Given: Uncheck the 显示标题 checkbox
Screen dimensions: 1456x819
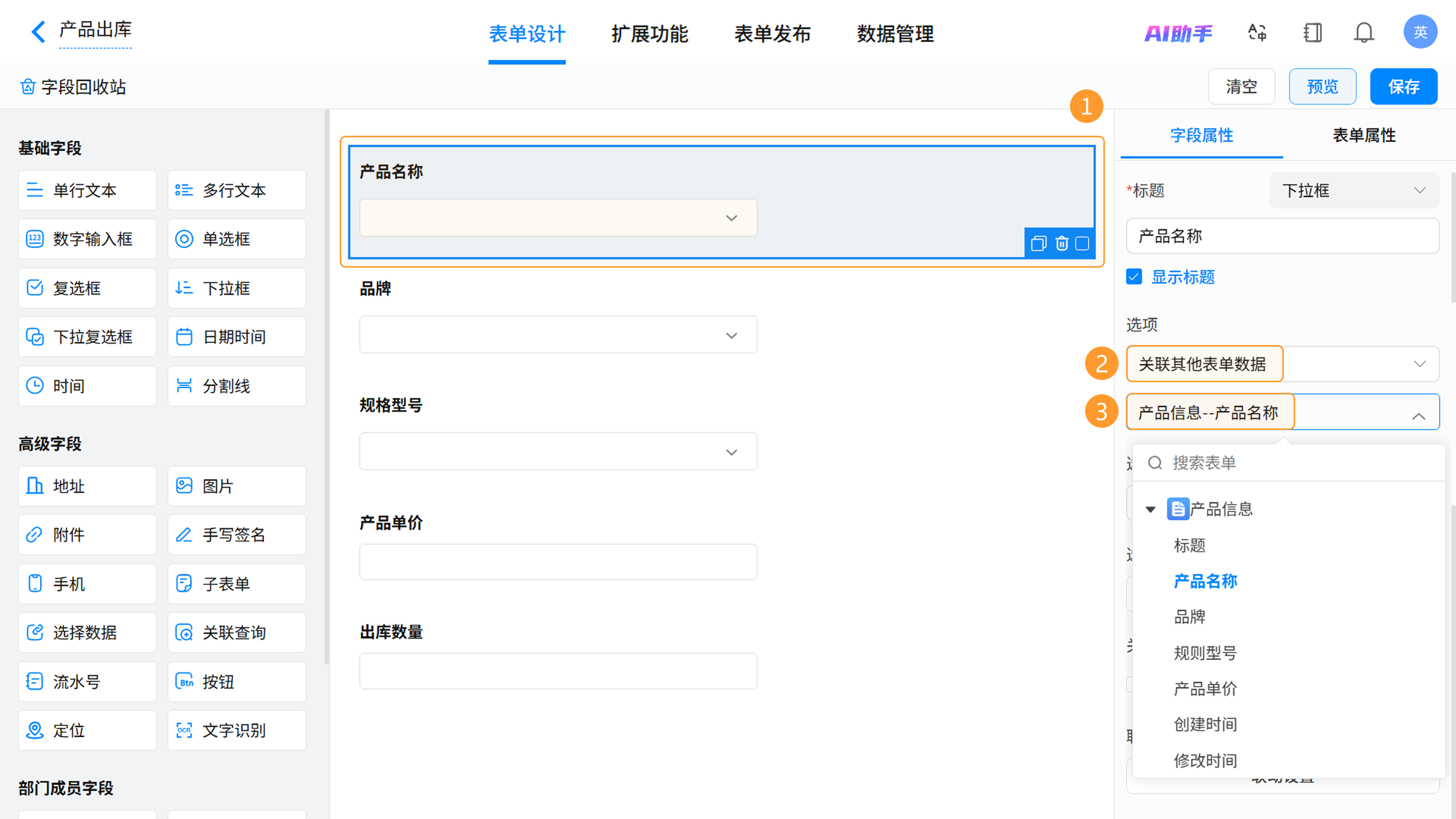Looking at the screenshot, I should coord(1134,276).
